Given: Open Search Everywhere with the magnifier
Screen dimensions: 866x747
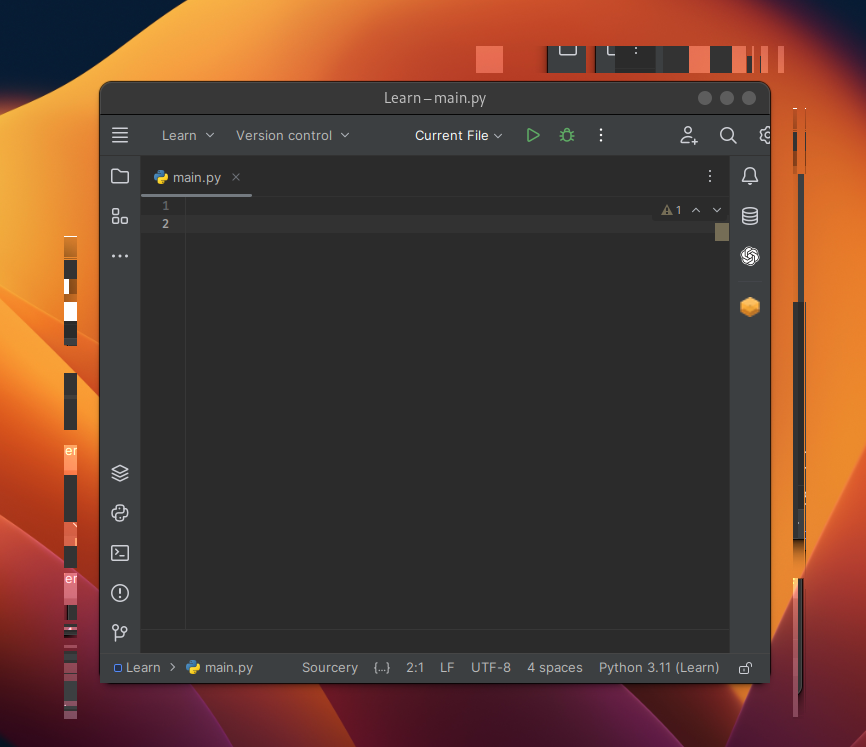Looking at the screenshot, I should (727, 135).
